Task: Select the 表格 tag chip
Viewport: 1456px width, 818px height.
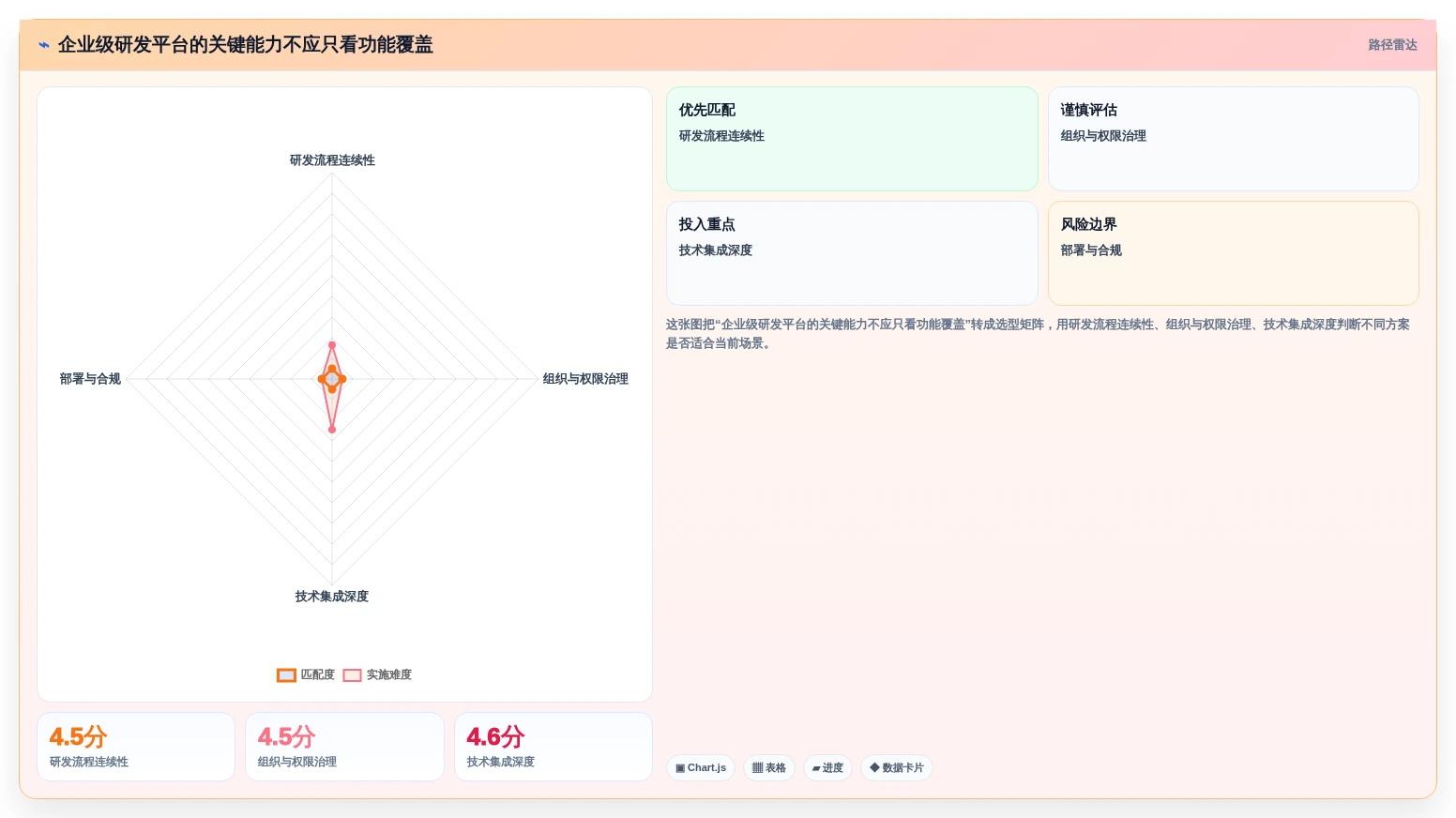Action: tap(769, 767)
